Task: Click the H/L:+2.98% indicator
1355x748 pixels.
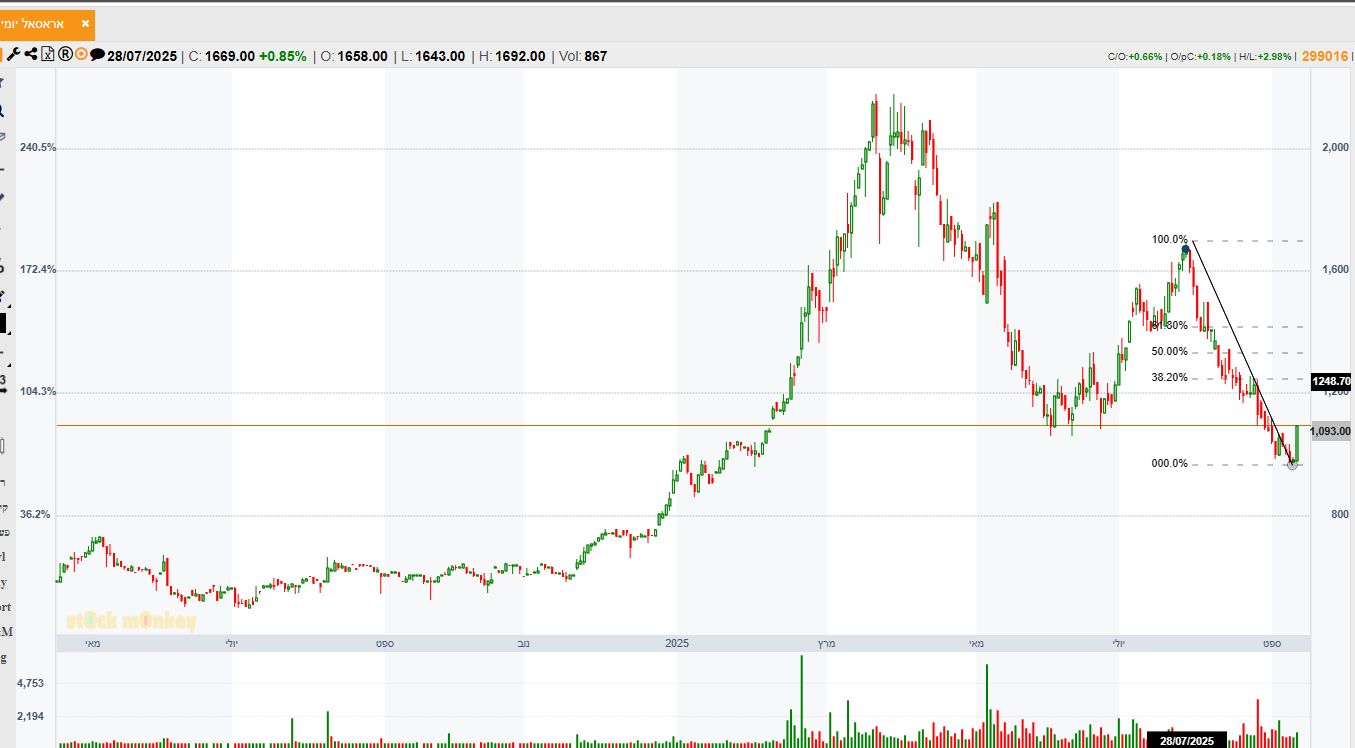Action: 1264,56
